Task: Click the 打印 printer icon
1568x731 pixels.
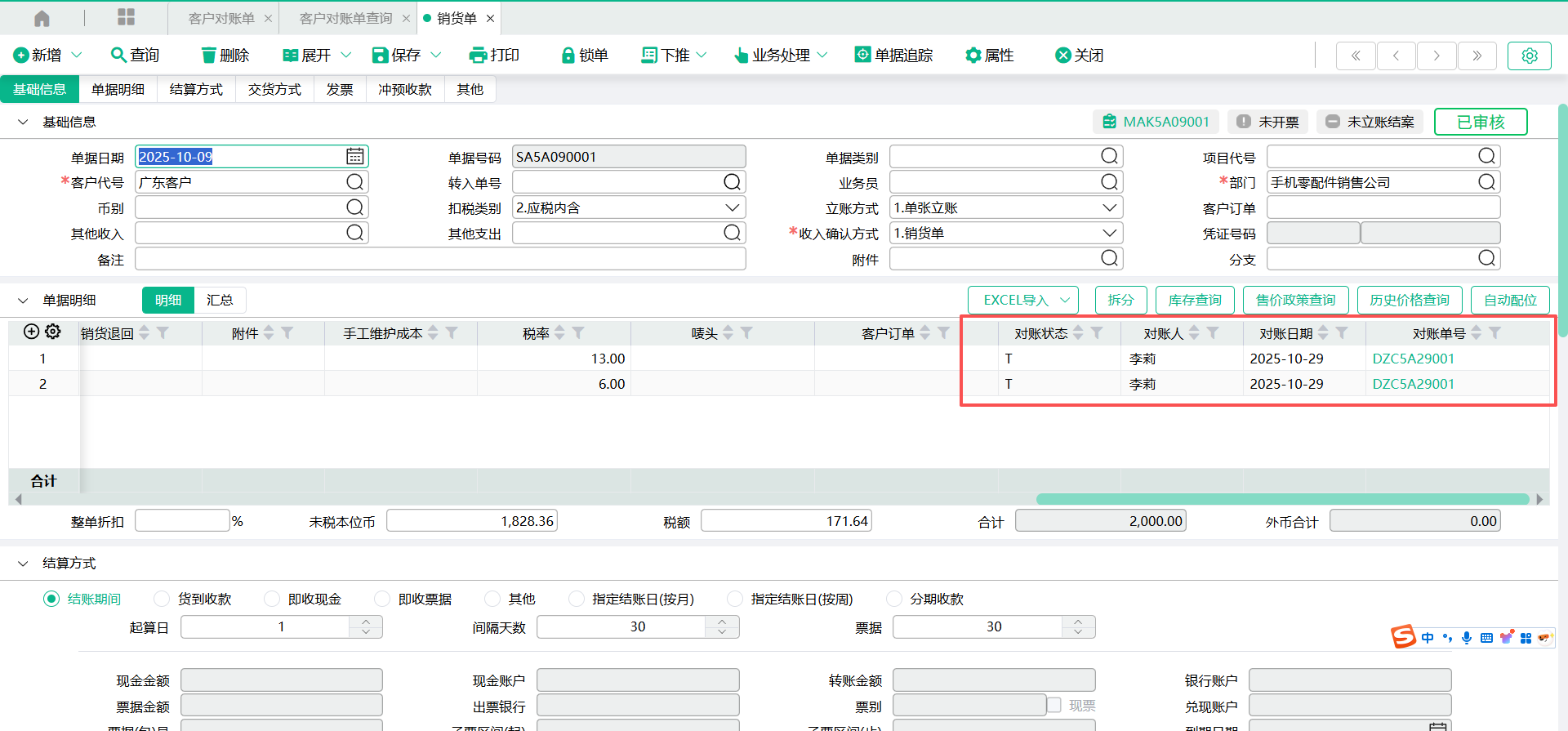Action: click(x=478, y=56)
